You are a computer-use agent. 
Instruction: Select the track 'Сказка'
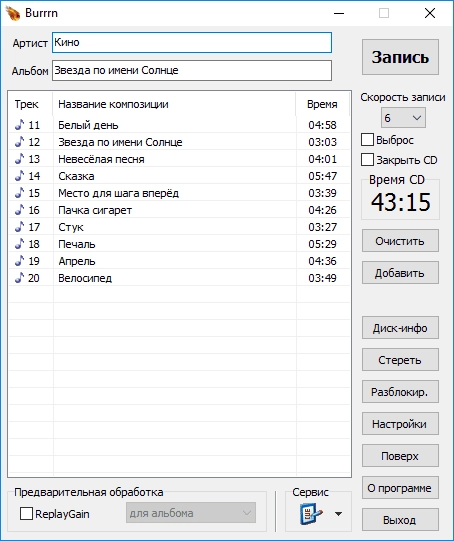point(76,176)
